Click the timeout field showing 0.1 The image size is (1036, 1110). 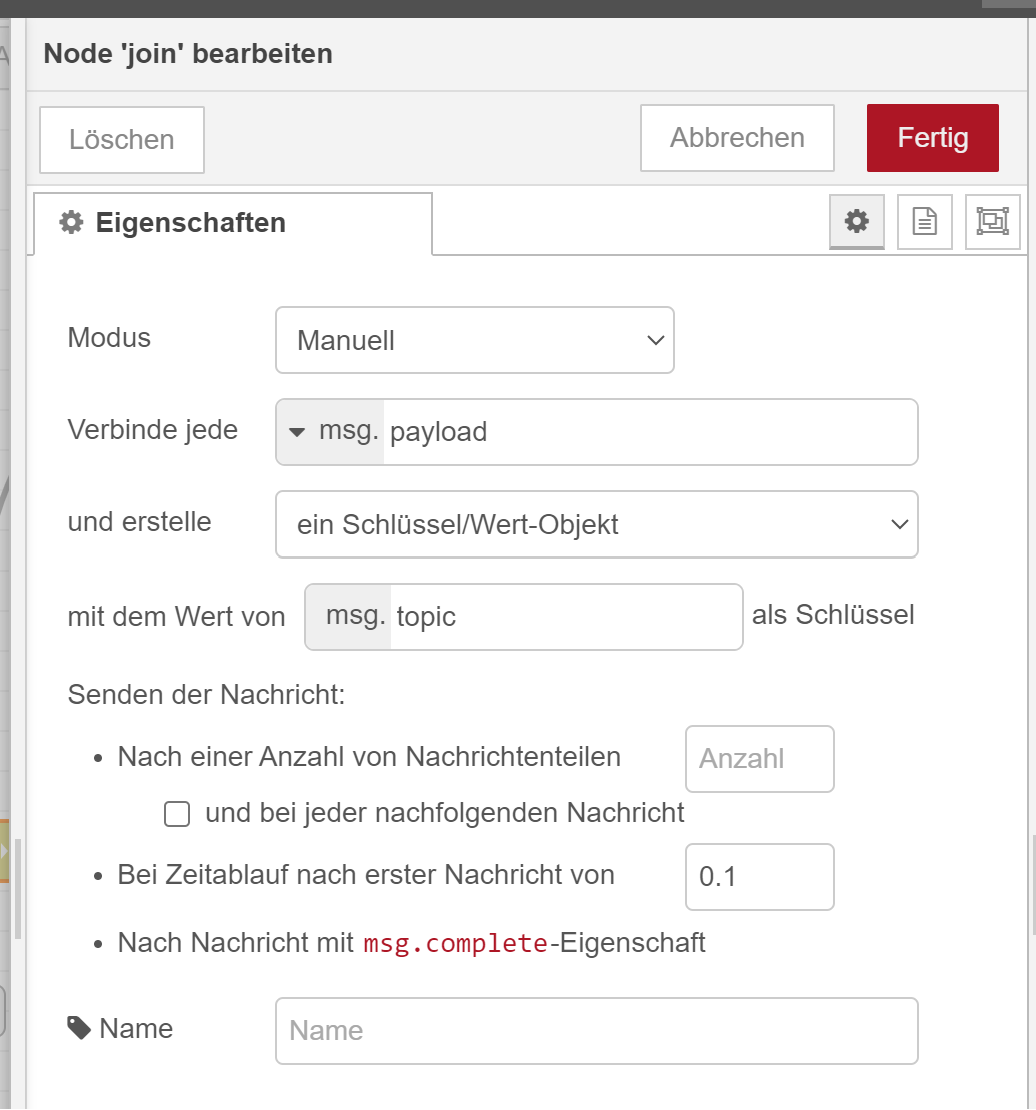(759, 877)
